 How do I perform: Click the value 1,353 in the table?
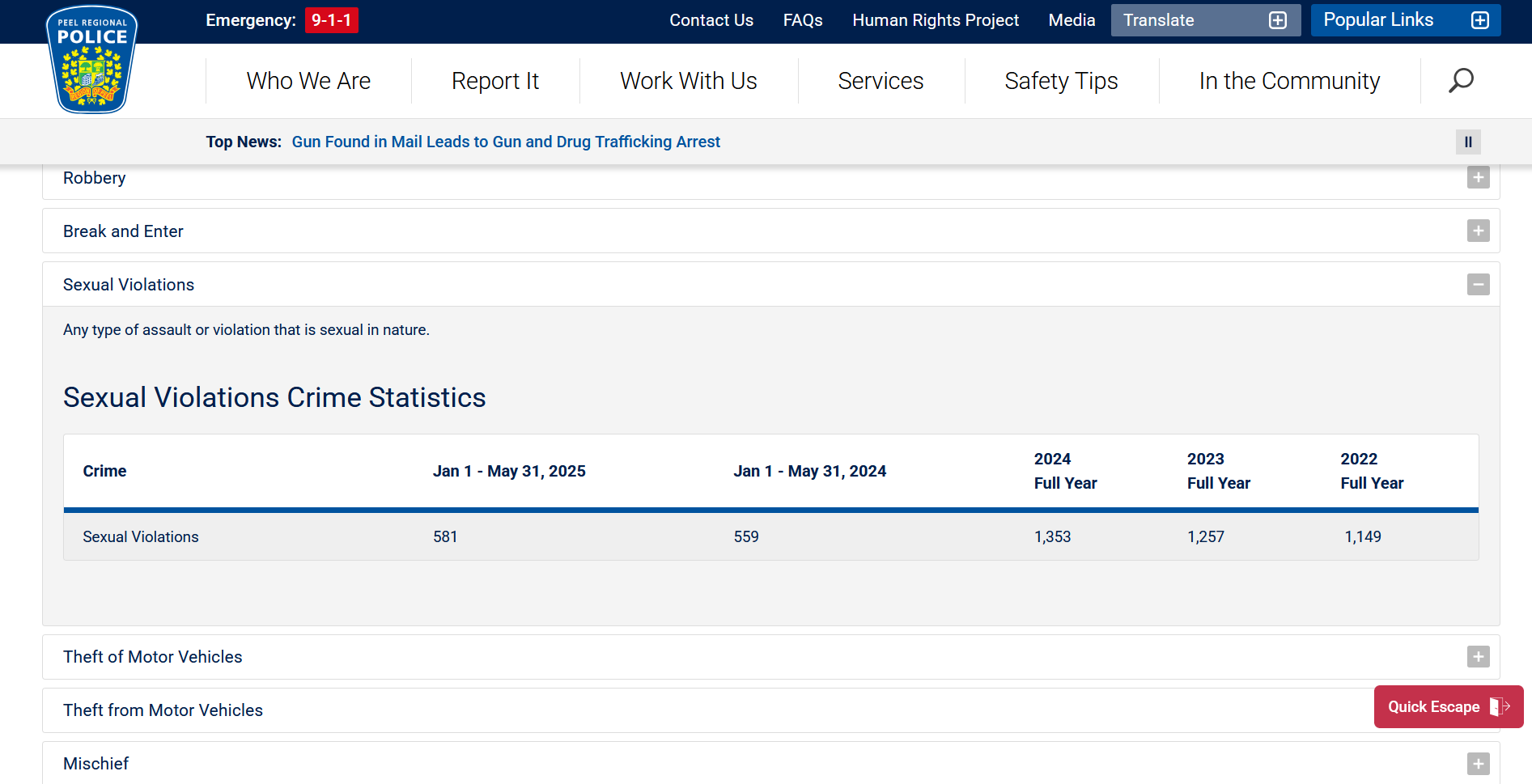click(1053, 537)
